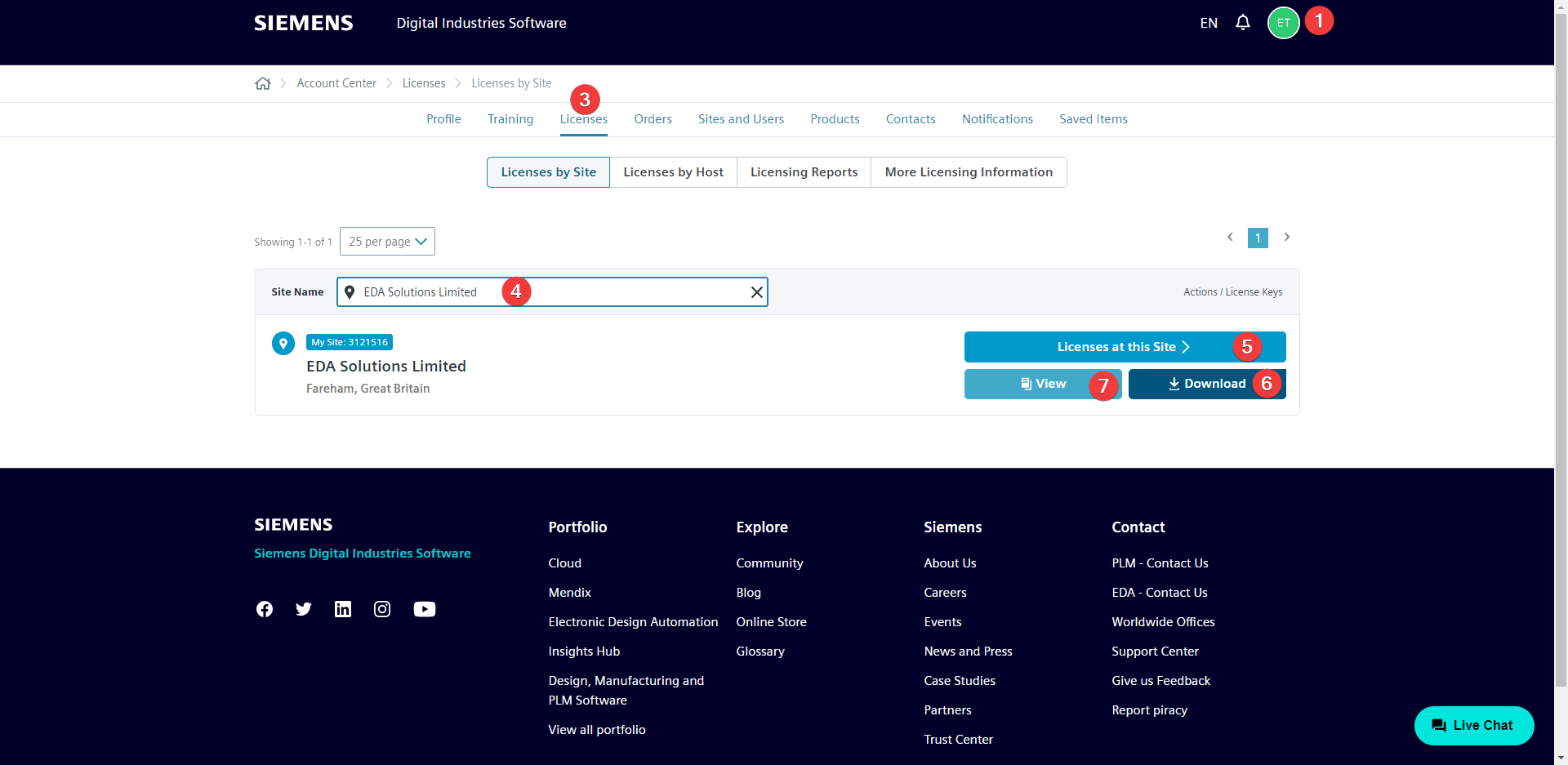Image resolution: width=1568 pixels, height=765 pixels.
Task: Click Licenses at this Site button
Action: tap(1125, 347)
